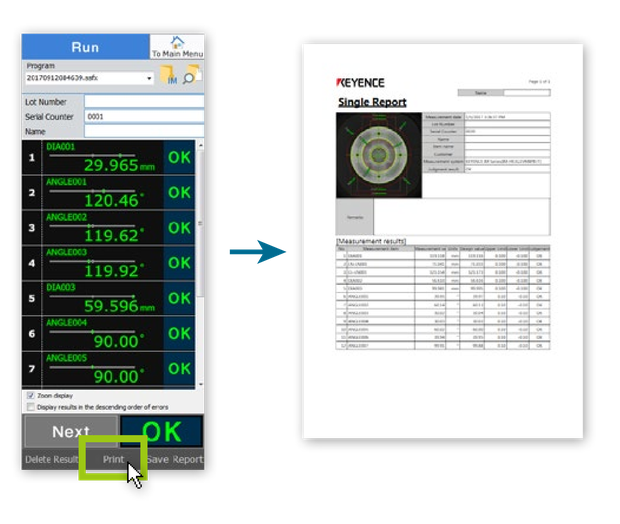Image resolution: width=620 pixels, height=524 pixels.
Task: Click the part image in Single Report
Action: 379,155
